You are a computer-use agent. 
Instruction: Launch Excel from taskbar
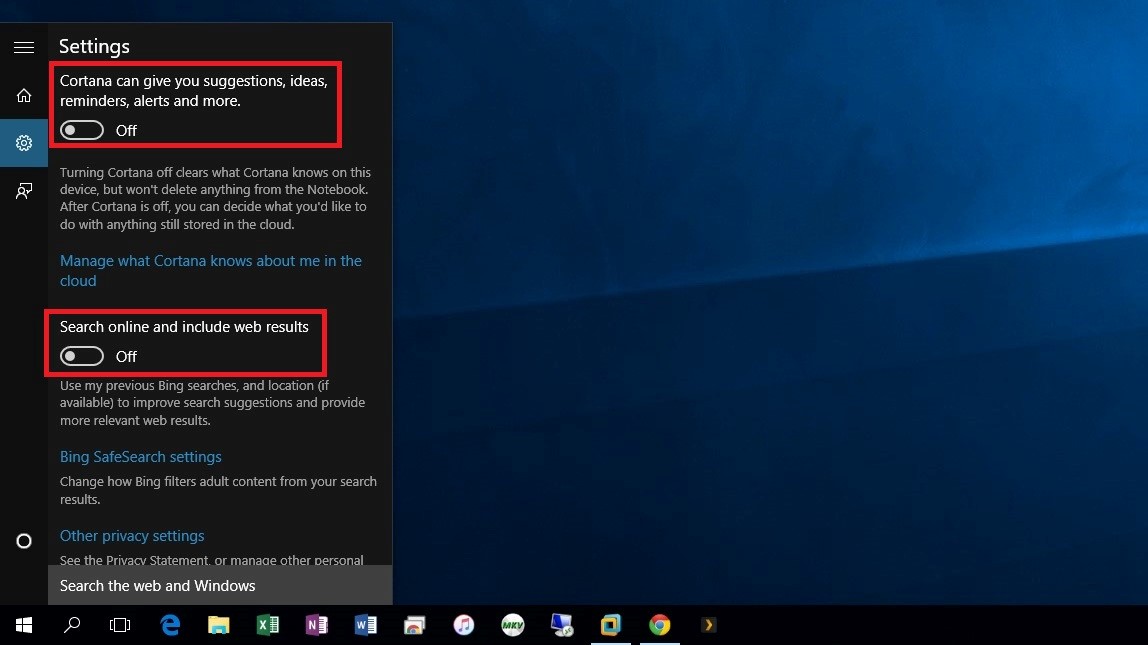point(267,625)
